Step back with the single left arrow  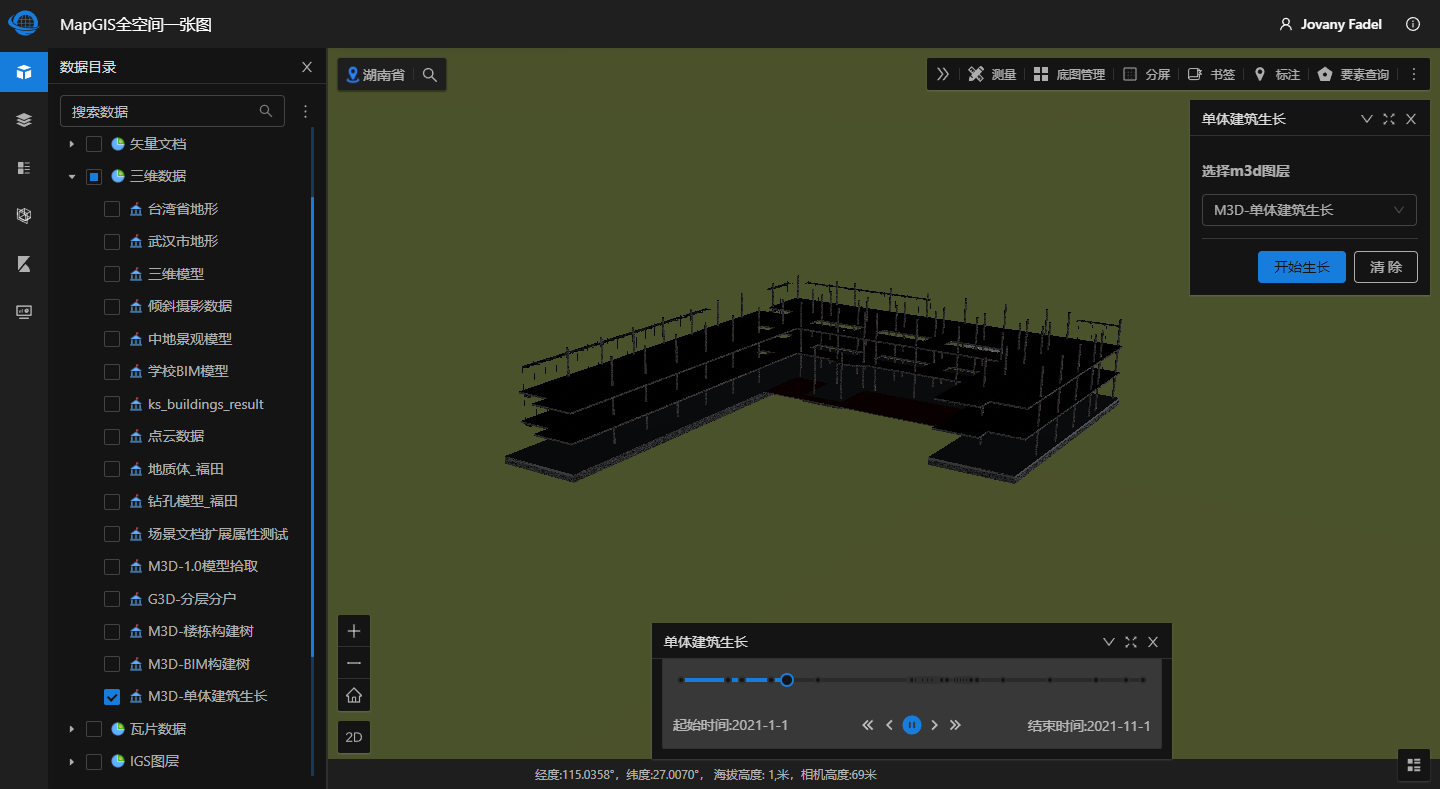(889, 725)
